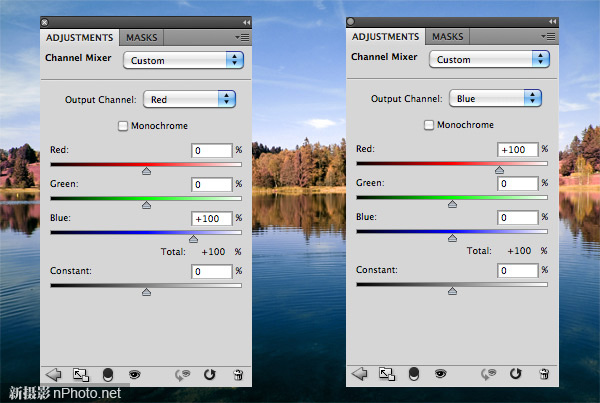
Task: Collapse right panel with double-arrow icon
Action: (552, 21)
